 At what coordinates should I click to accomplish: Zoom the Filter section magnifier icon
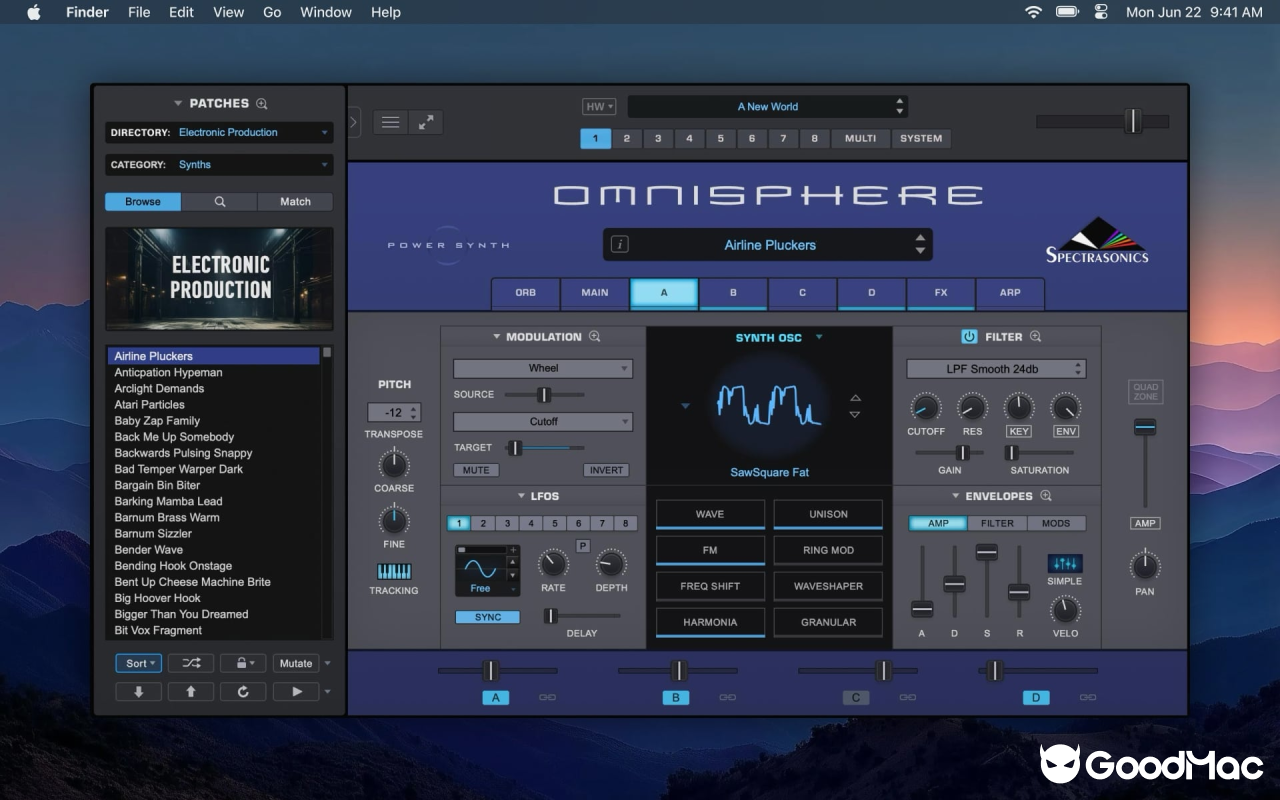1035,337
